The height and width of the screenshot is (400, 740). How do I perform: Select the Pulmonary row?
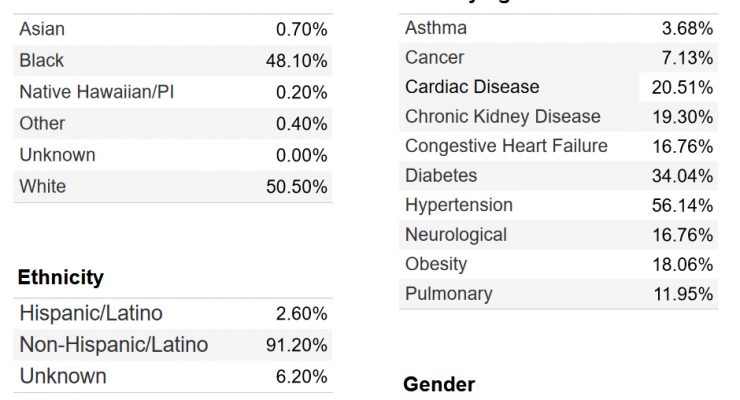click(x=558, y=294)
